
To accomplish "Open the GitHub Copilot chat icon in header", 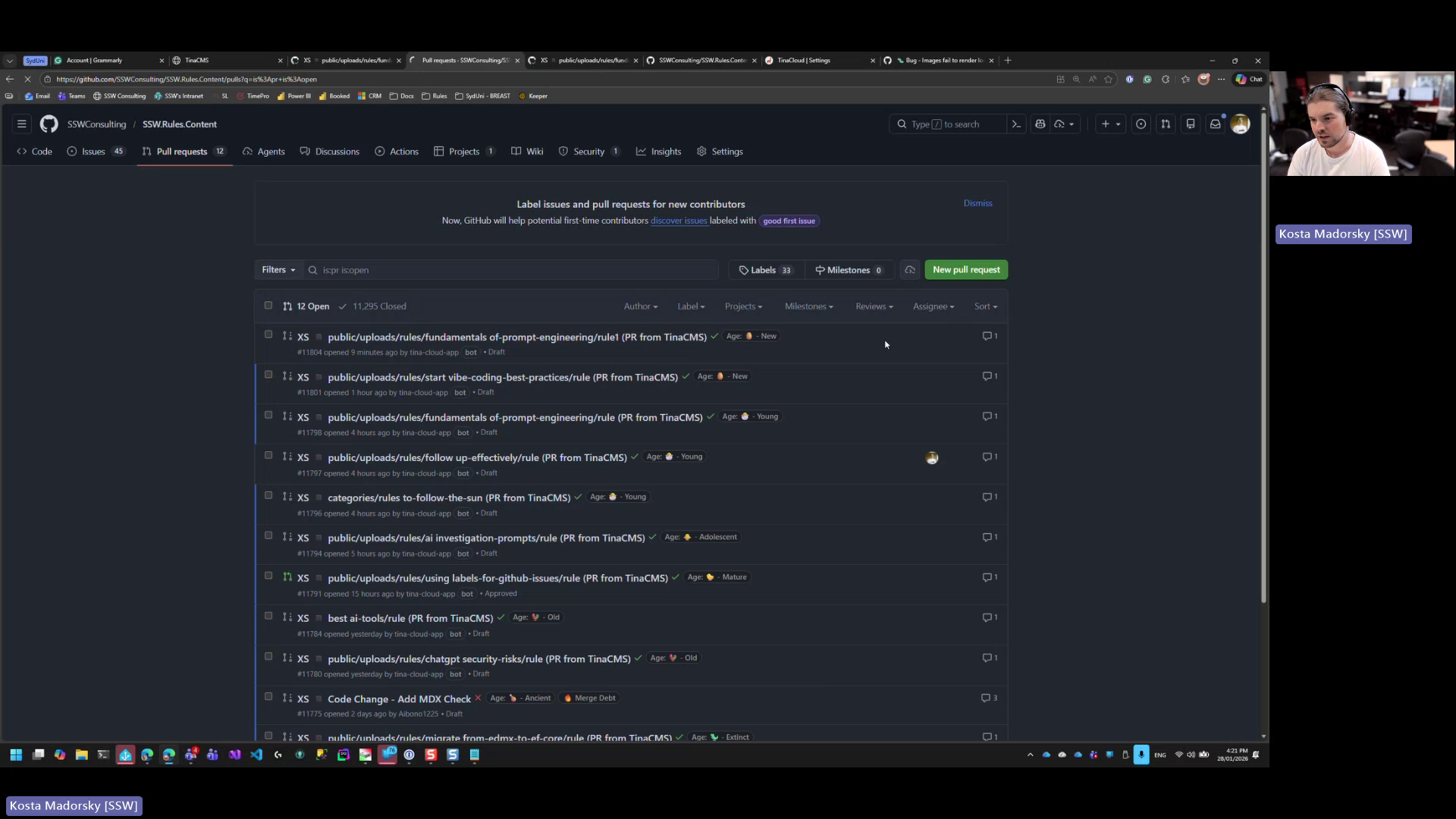I will click(1040, 124).
